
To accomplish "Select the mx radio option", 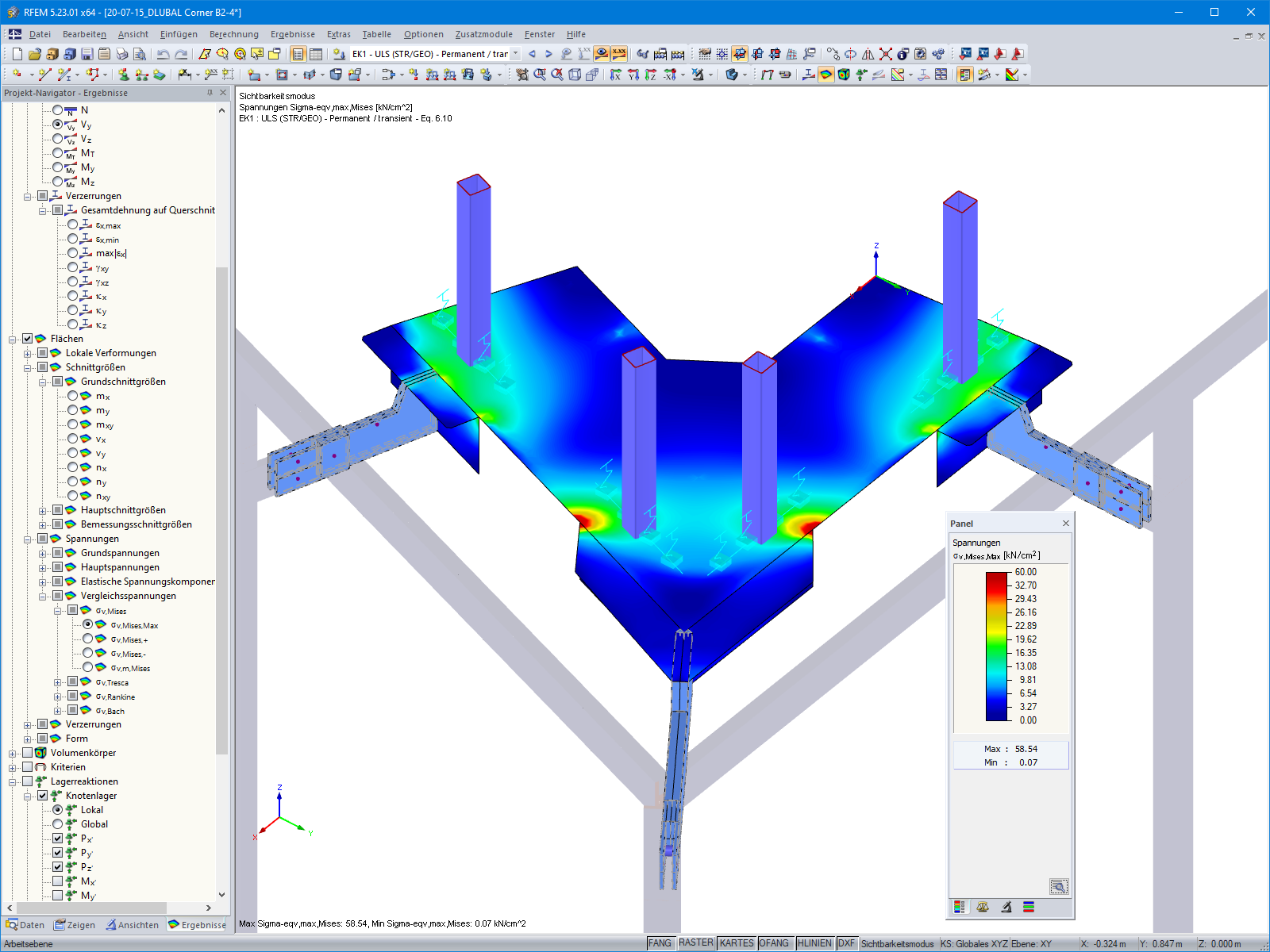I will [x=73, y=396].
